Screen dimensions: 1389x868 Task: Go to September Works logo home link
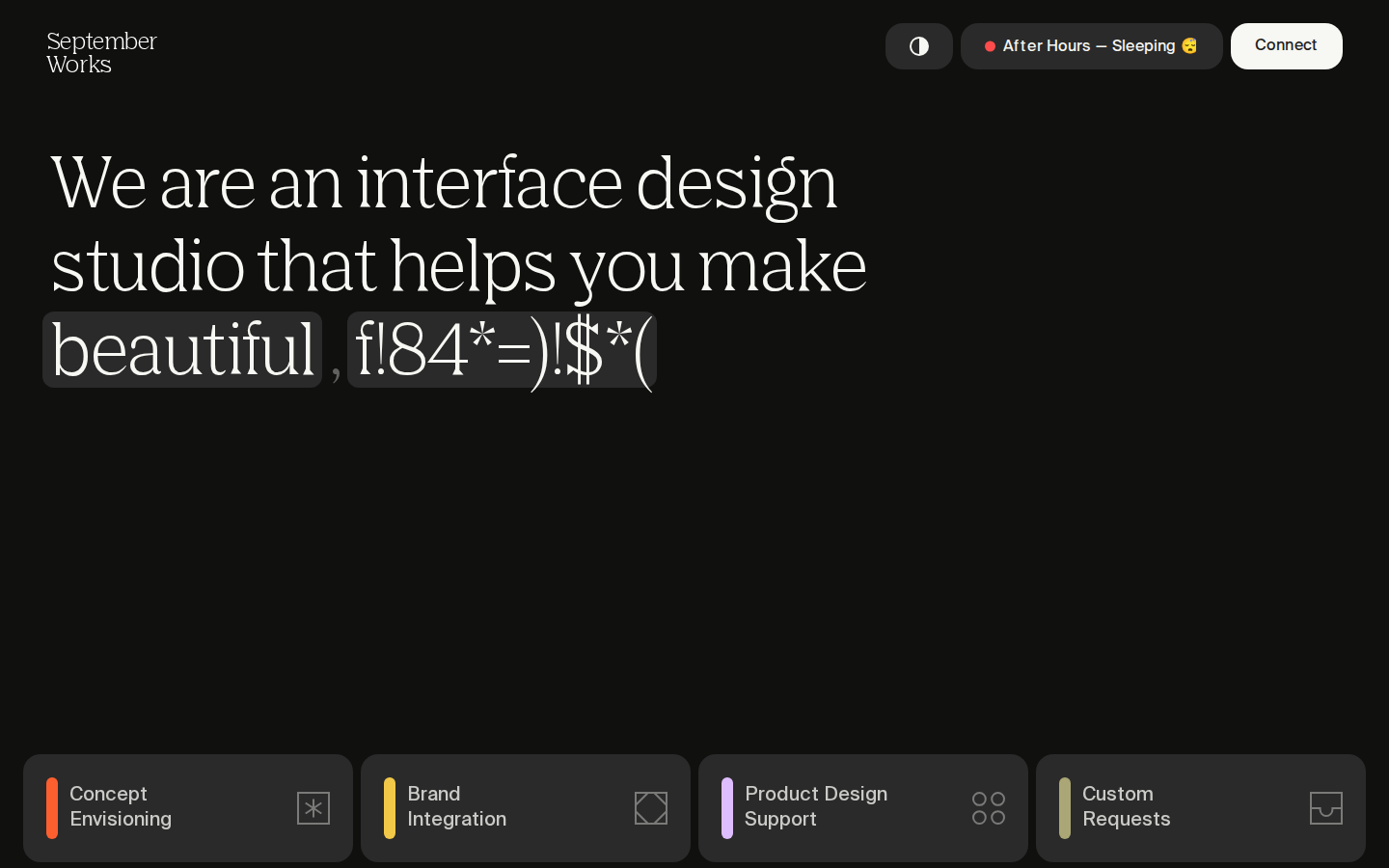[x=101, y=53]
